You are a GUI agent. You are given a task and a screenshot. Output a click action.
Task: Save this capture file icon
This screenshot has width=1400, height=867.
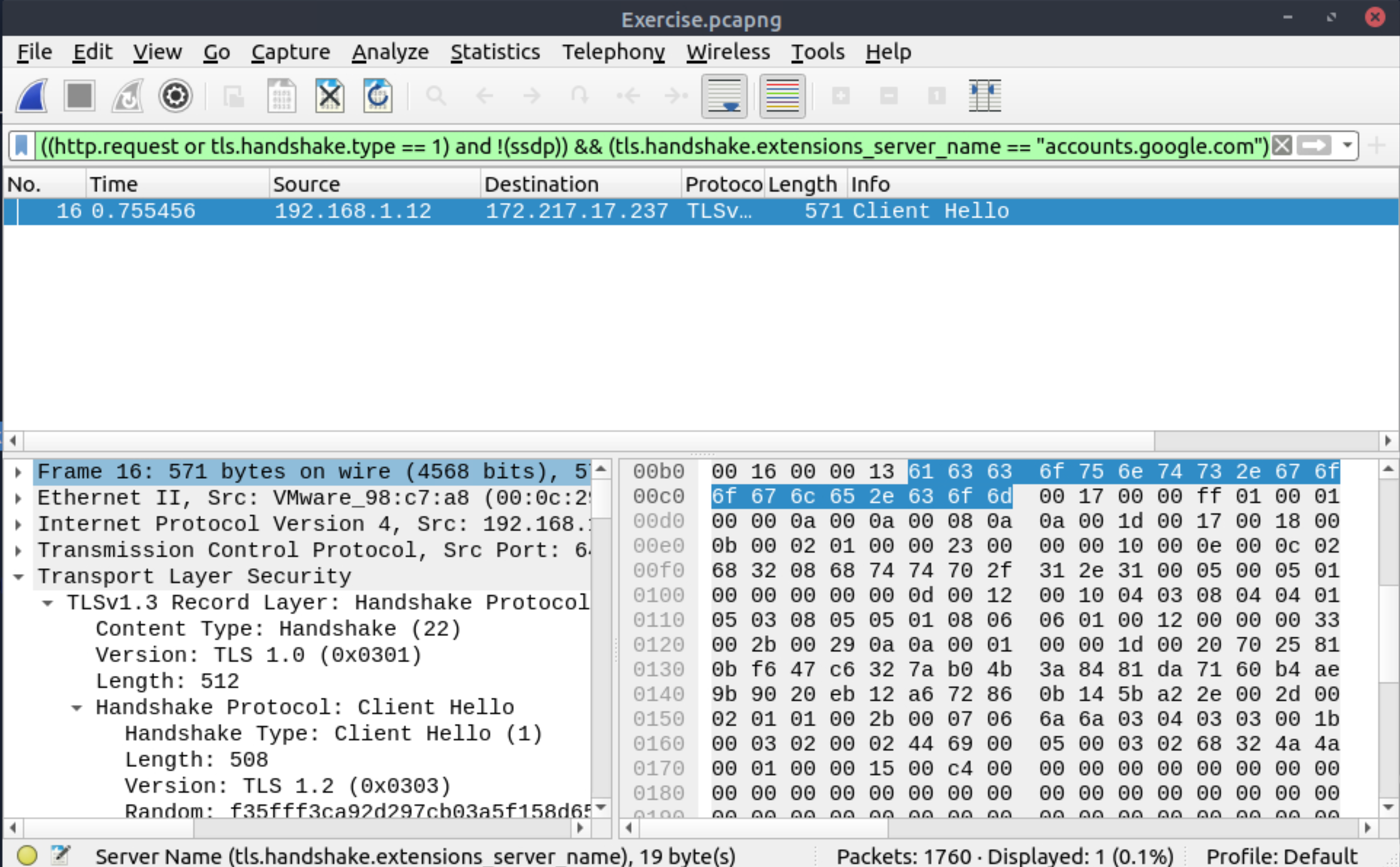tap(281, 95)
